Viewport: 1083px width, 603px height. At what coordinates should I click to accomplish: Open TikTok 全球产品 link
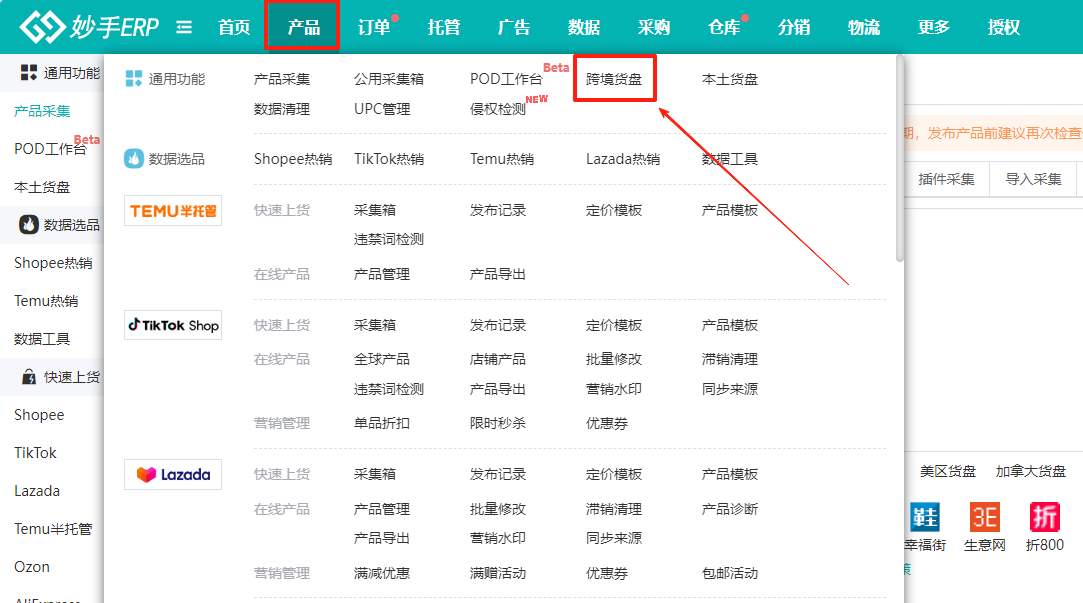[382, 359]
